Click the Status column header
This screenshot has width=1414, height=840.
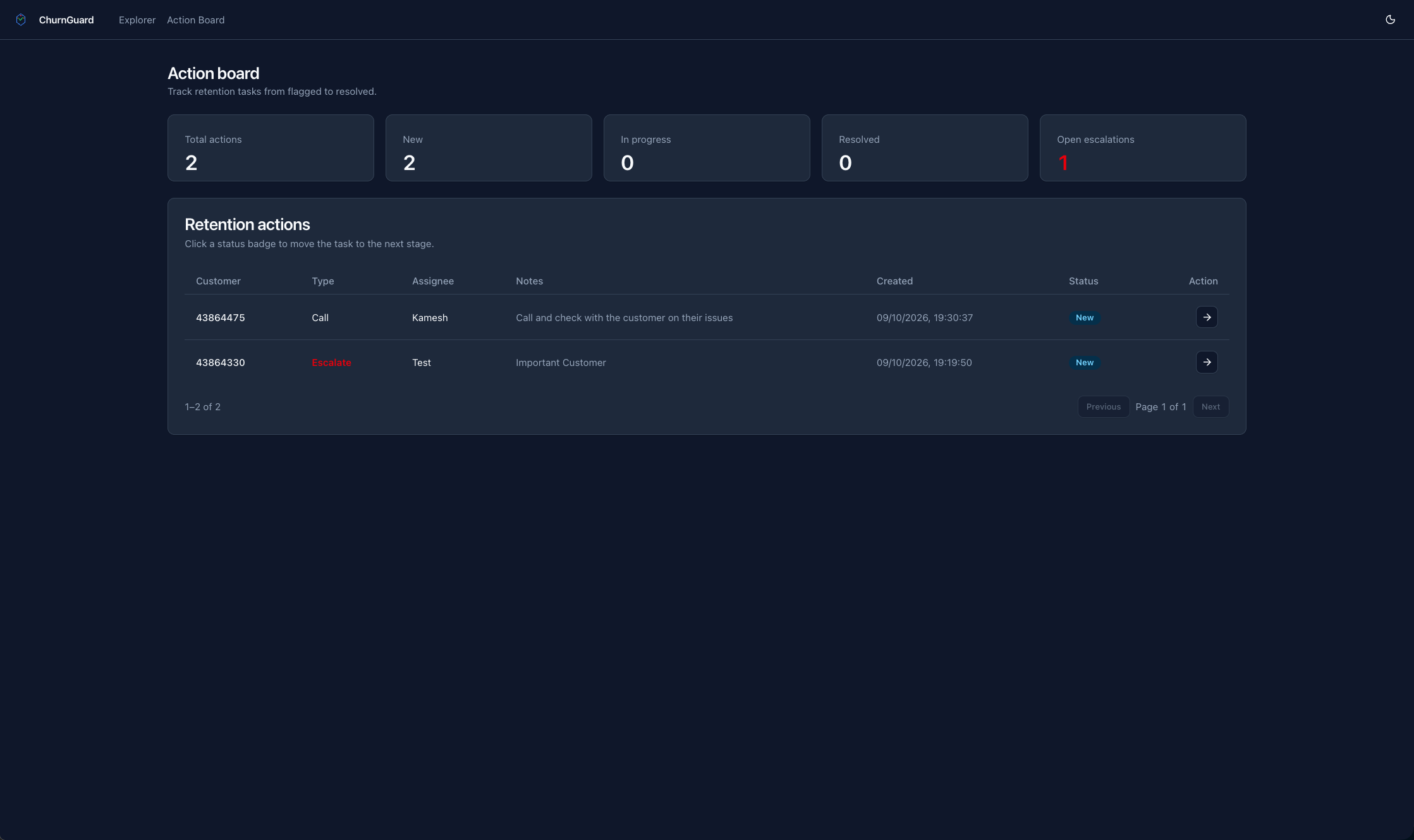(x=1083, y=281)
